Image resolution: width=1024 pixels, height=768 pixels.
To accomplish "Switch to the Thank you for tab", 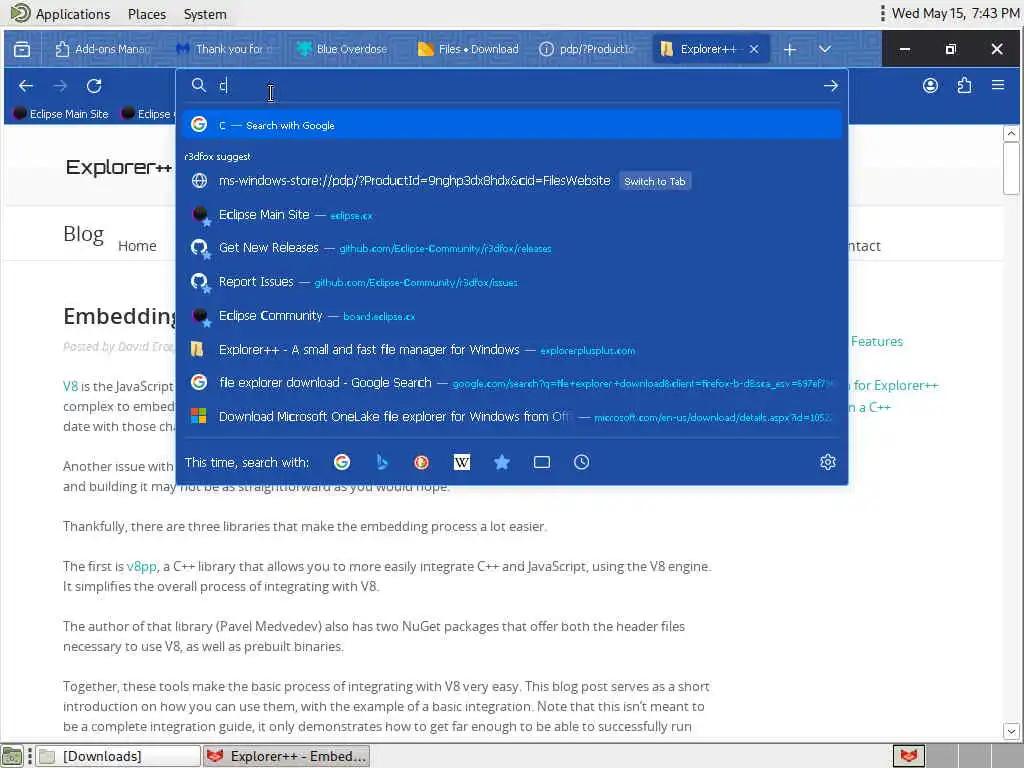I will pyautogui.click(x=225, y=49).
